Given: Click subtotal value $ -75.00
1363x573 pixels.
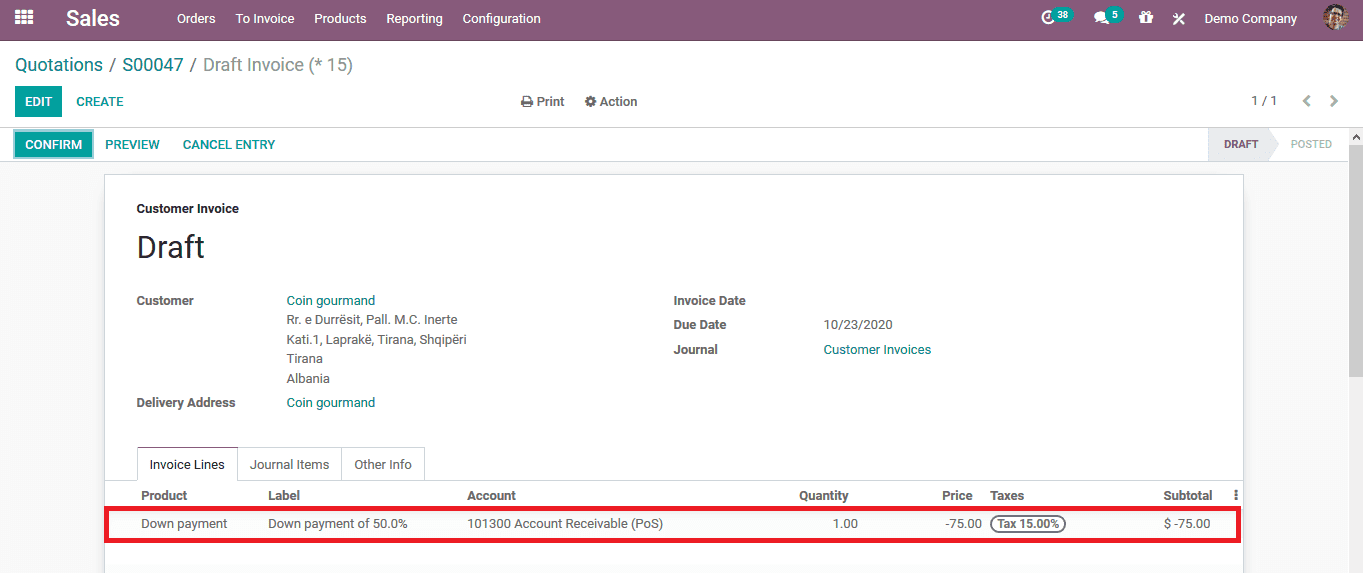Looking at the screenshot, I should tap(1187, 523).
